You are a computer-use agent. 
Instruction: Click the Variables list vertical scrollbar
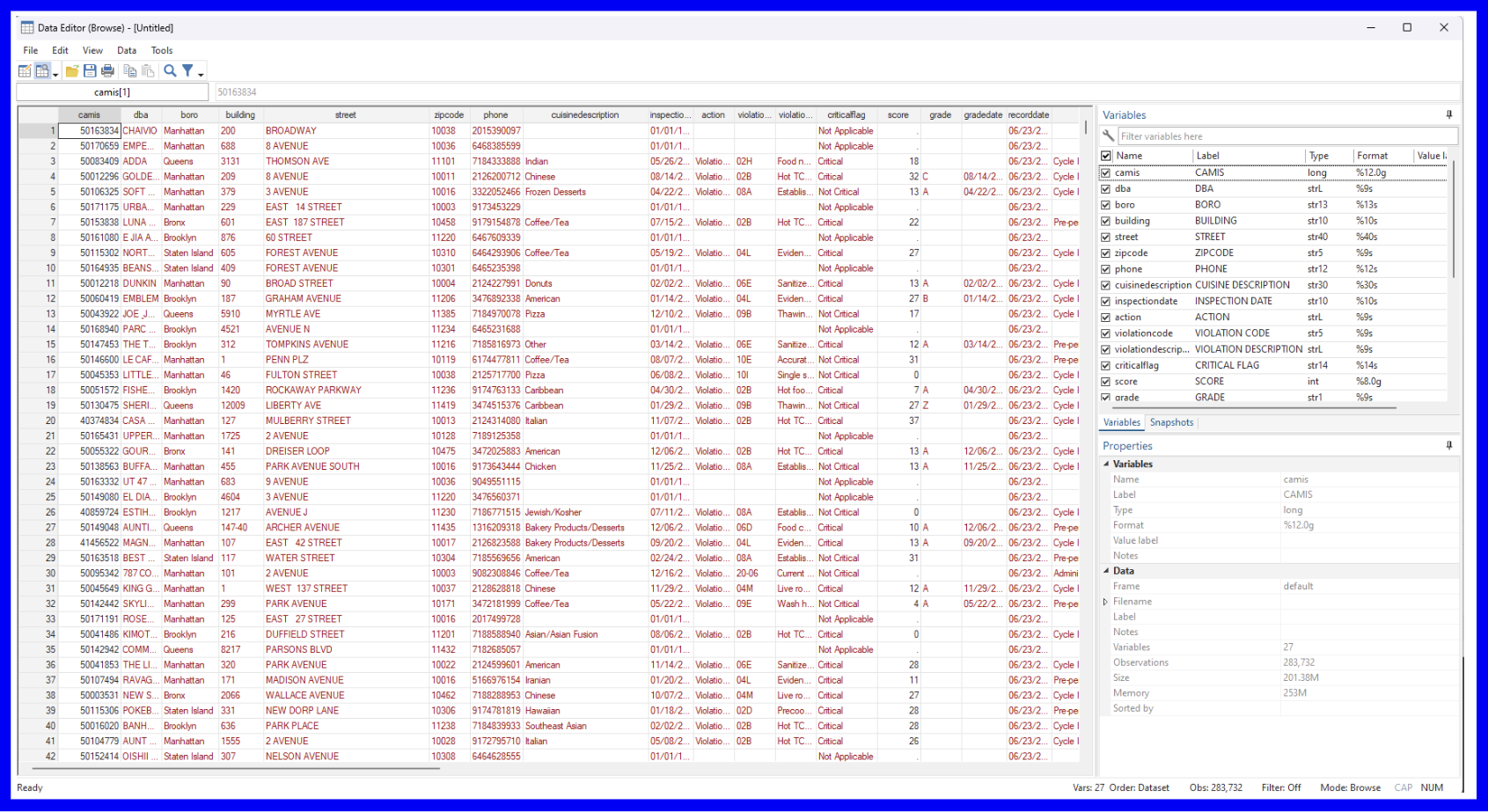(1454, 220)
